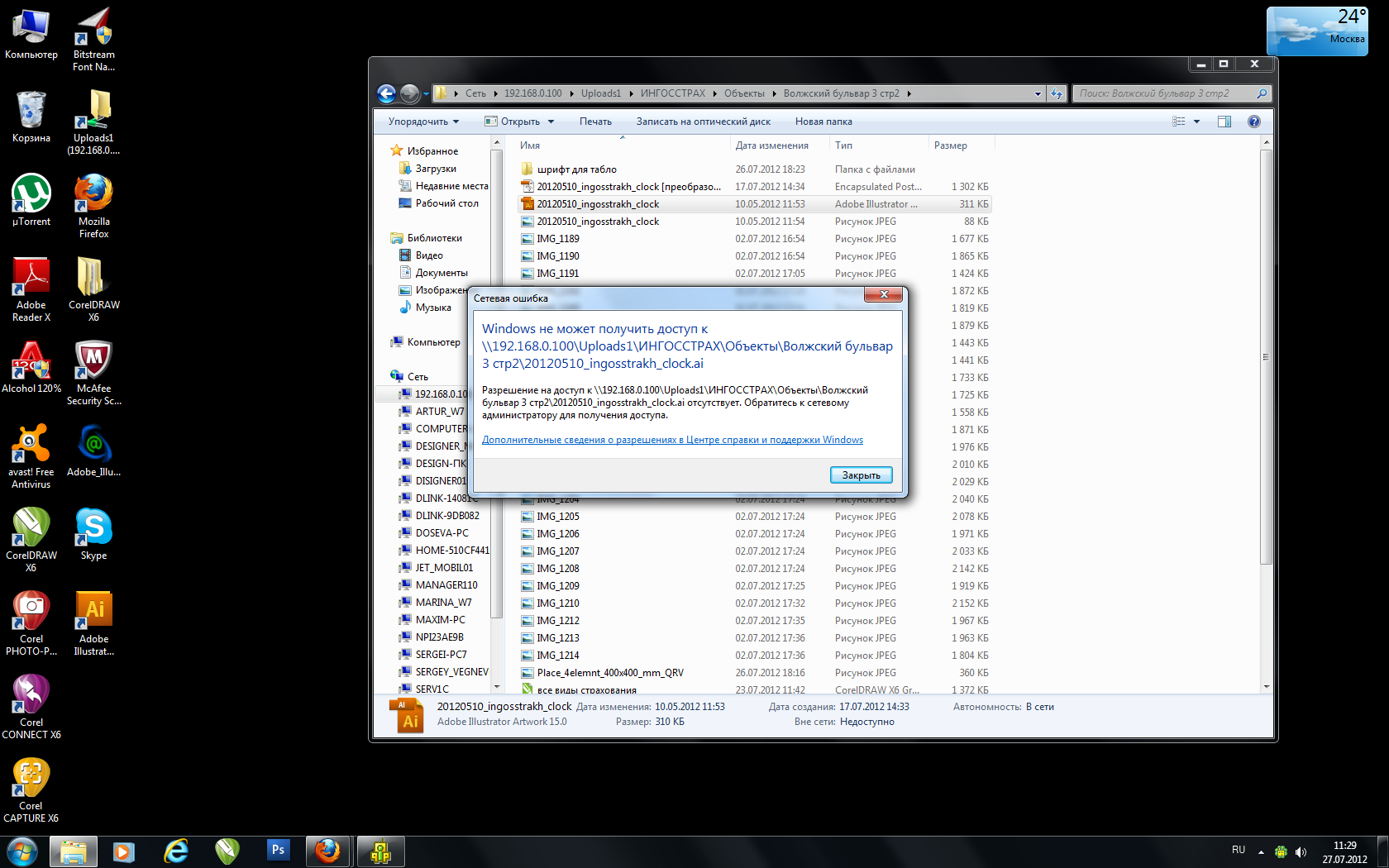
Task: Open Corel PHOTO-PAINT desktop shortcut
Action: [31, 623]
